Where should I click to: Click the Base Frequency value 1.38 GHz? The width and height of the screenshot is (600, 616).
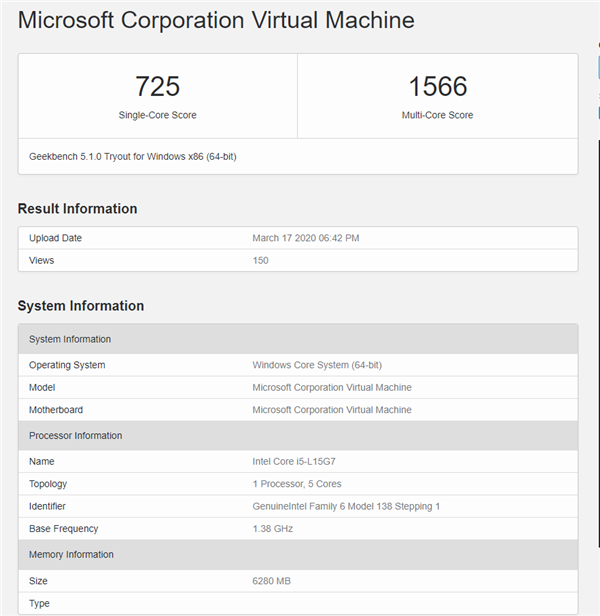click(275, 528)
